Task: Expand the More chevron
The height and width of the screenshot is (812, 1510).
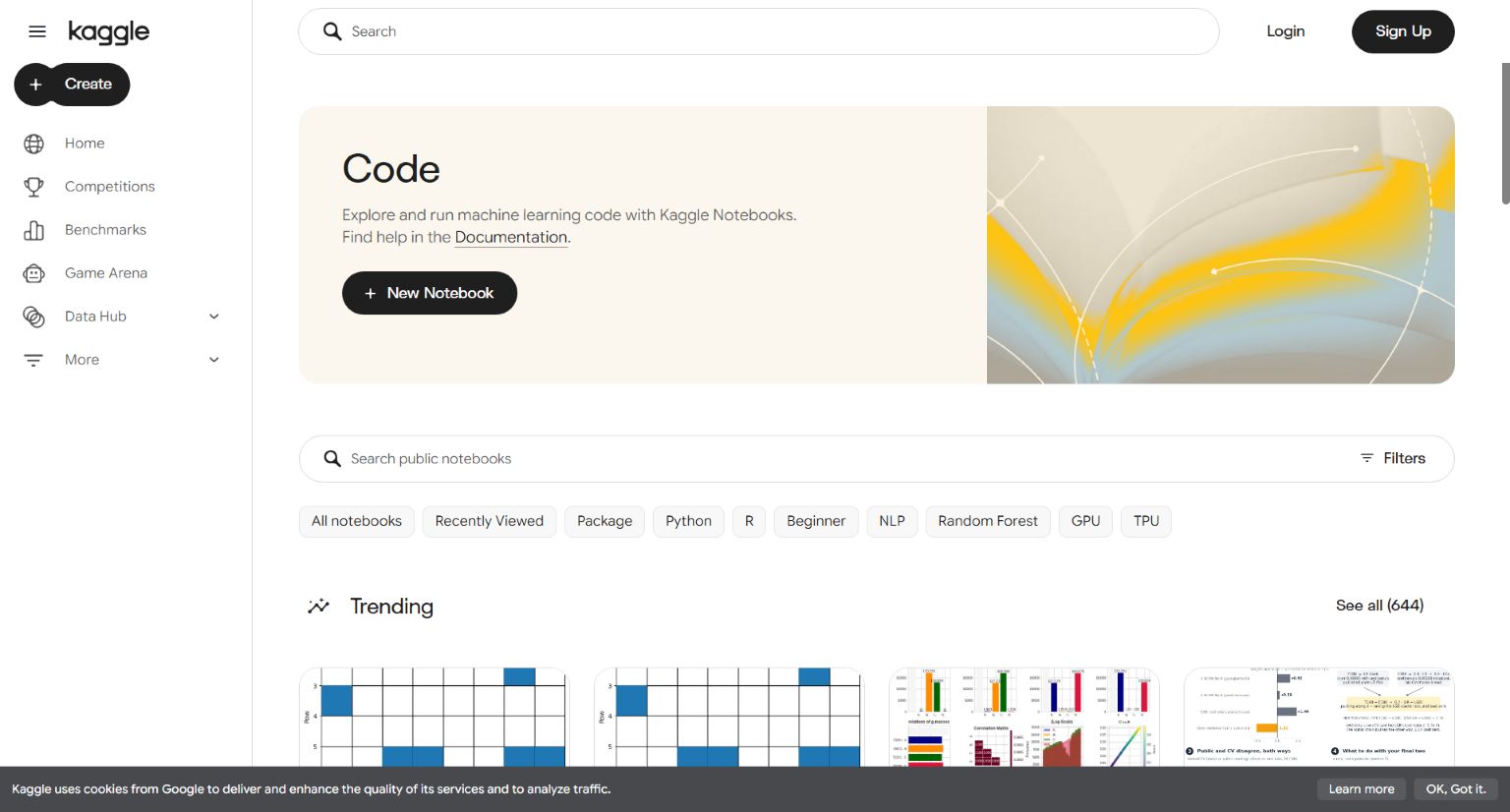Action: click(x=214, y=360)
